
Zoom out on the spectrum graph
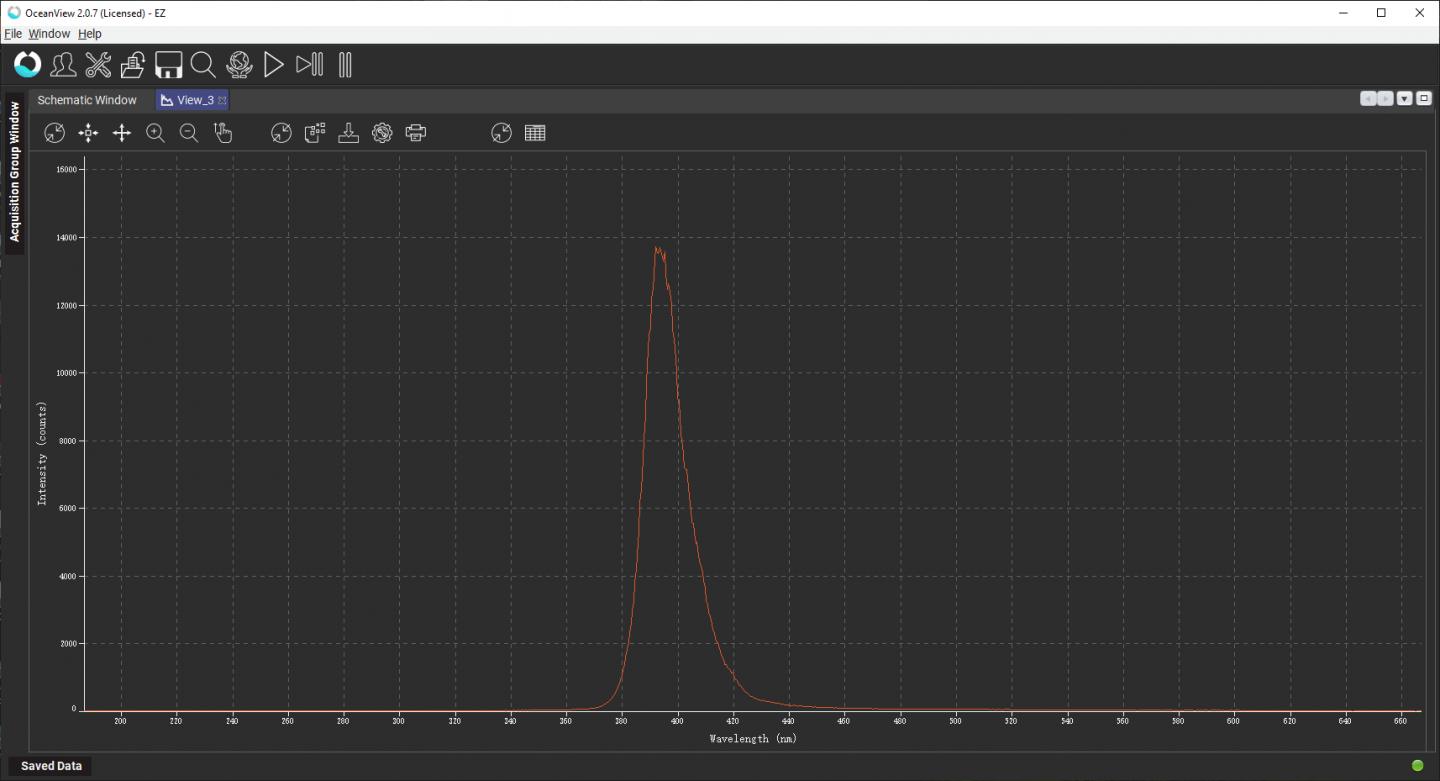(x=189, y=133)
